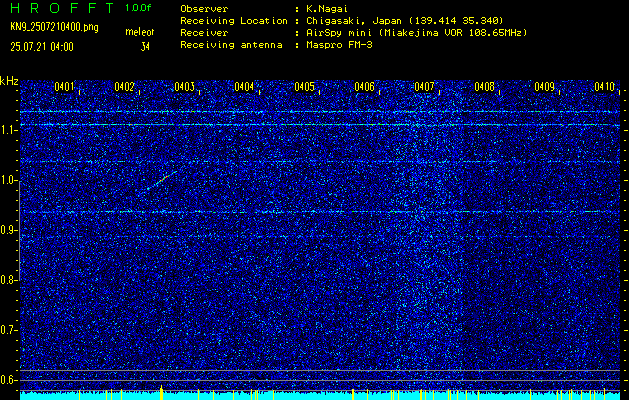This screenshot has height=400, width=629.
Task: Select the 0406 time marker
Action: (x=365, y=87)
